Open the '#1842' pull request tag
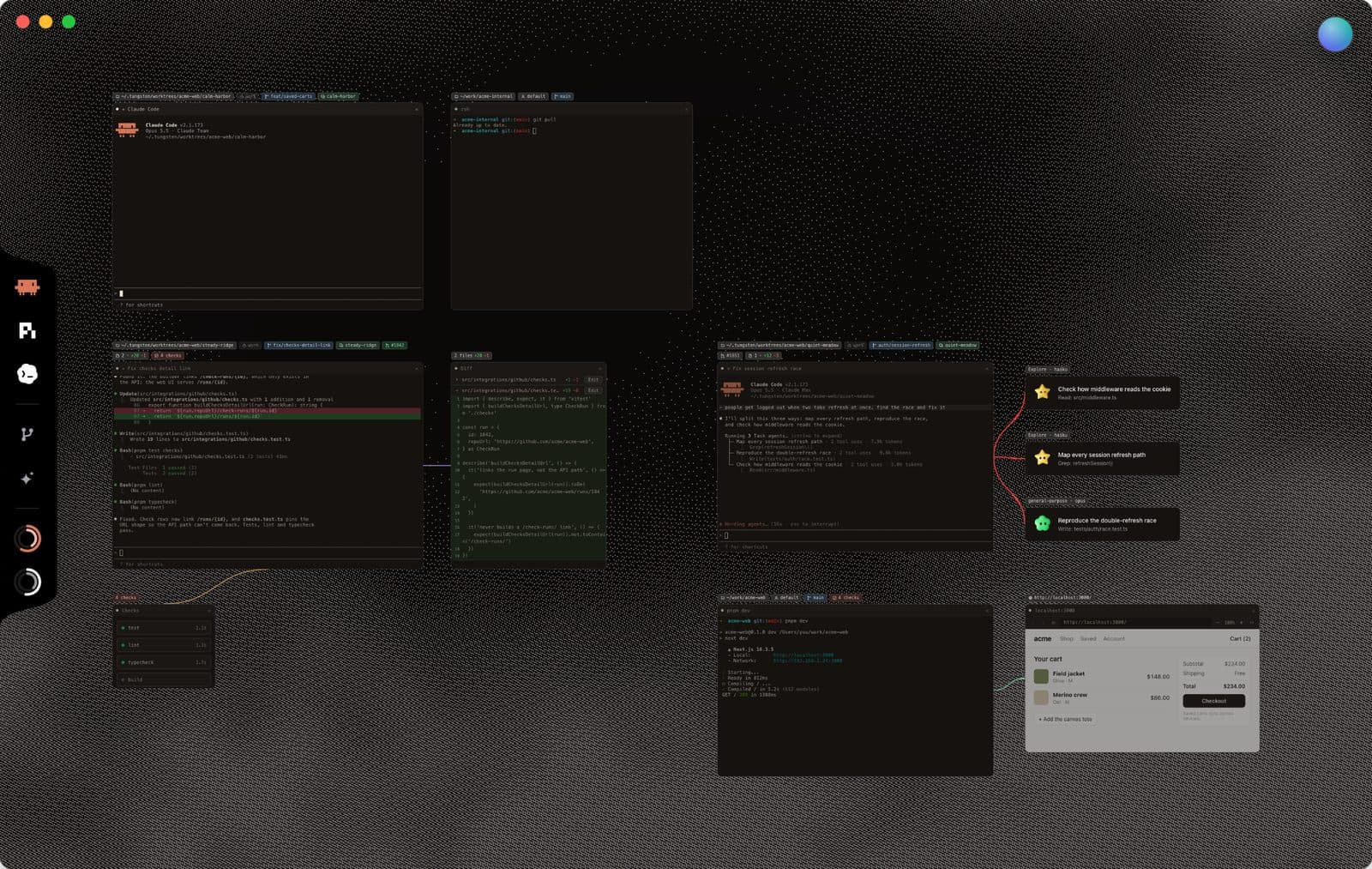This screenshot has height=869, width=1372. pyautogui.click(x=395, y=345)
